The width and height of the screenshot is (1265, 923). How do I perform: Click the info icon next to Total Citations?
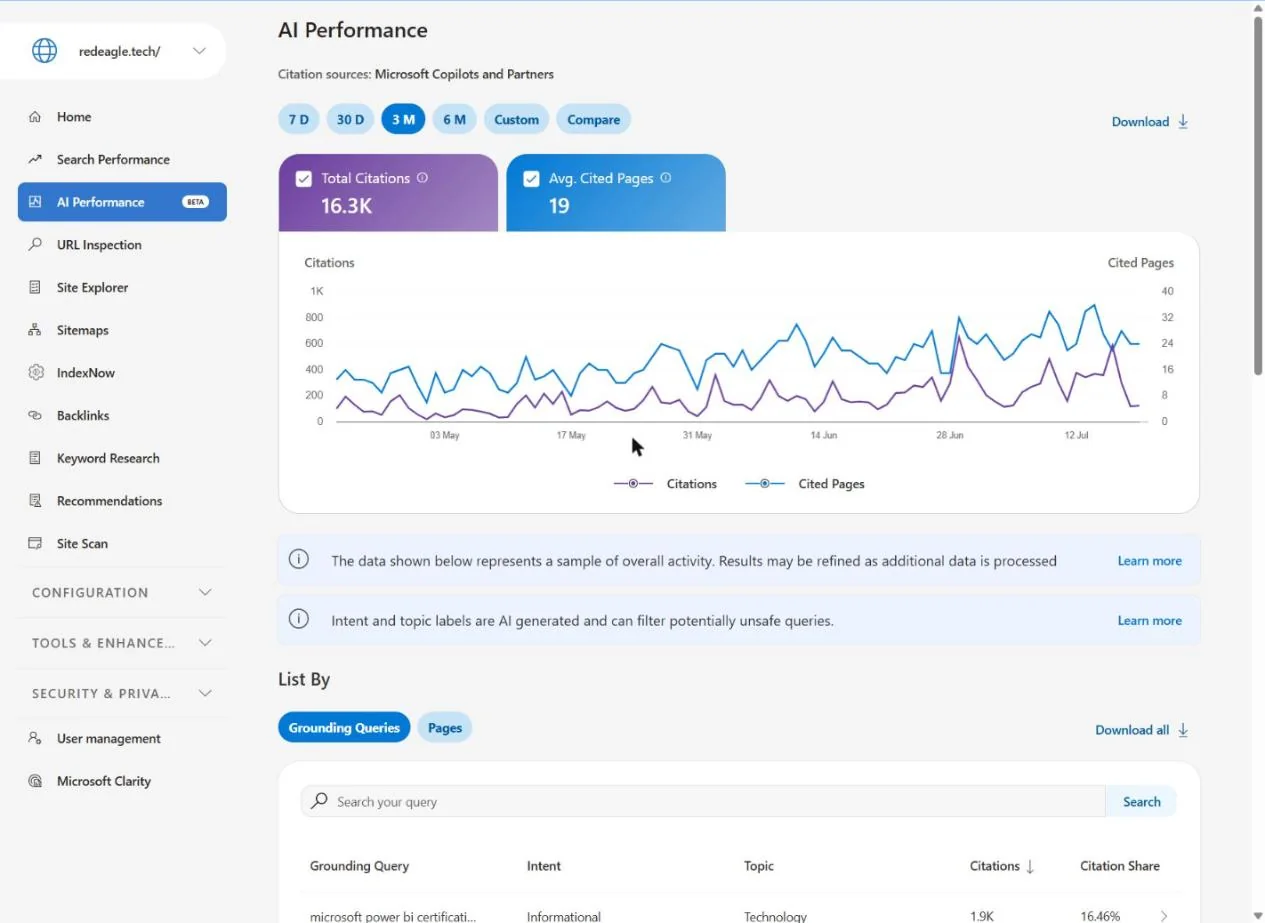(x=422, y=178)
